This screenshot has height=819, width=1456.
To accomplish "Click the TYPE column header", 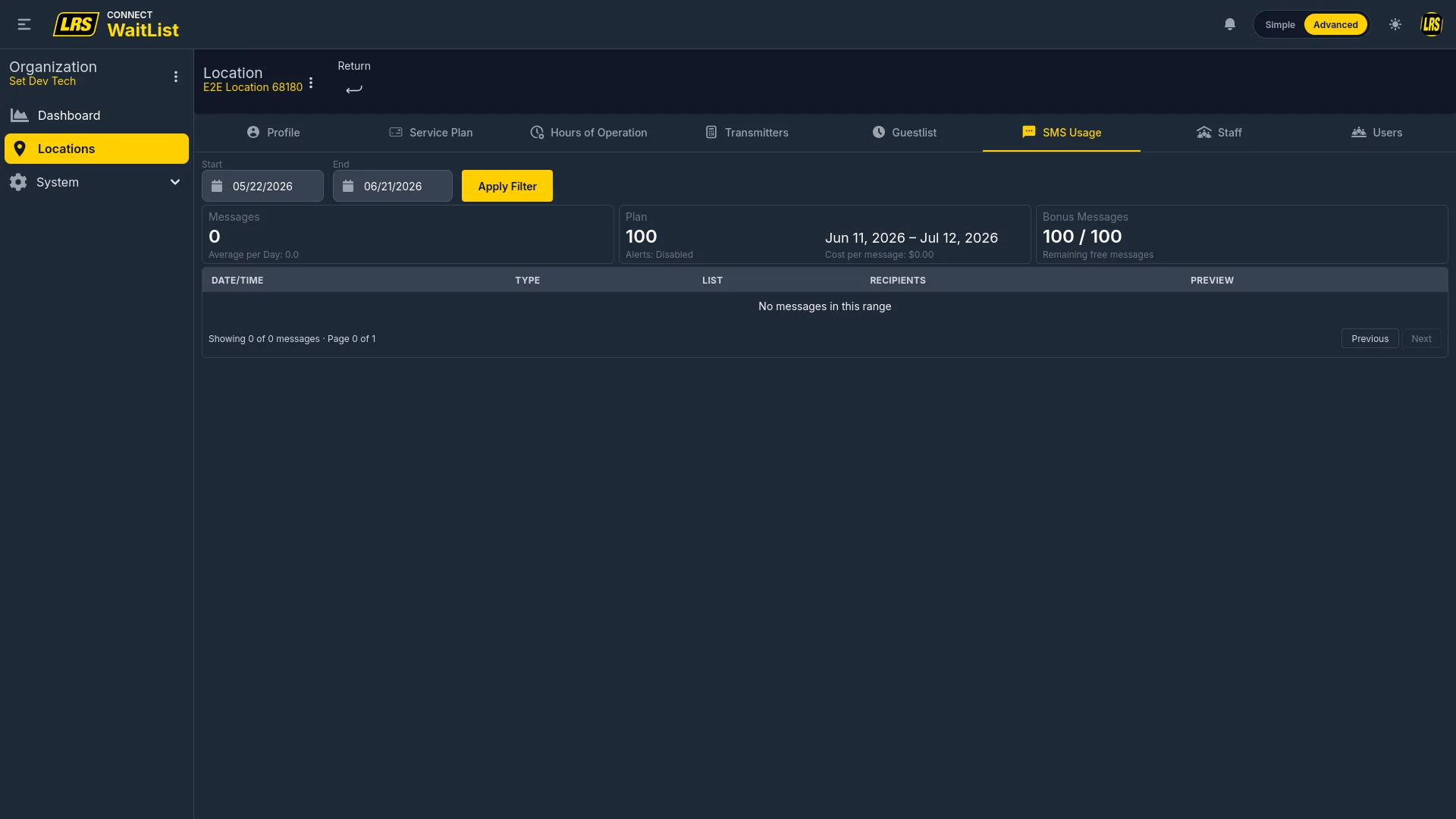I will point(528,280).
